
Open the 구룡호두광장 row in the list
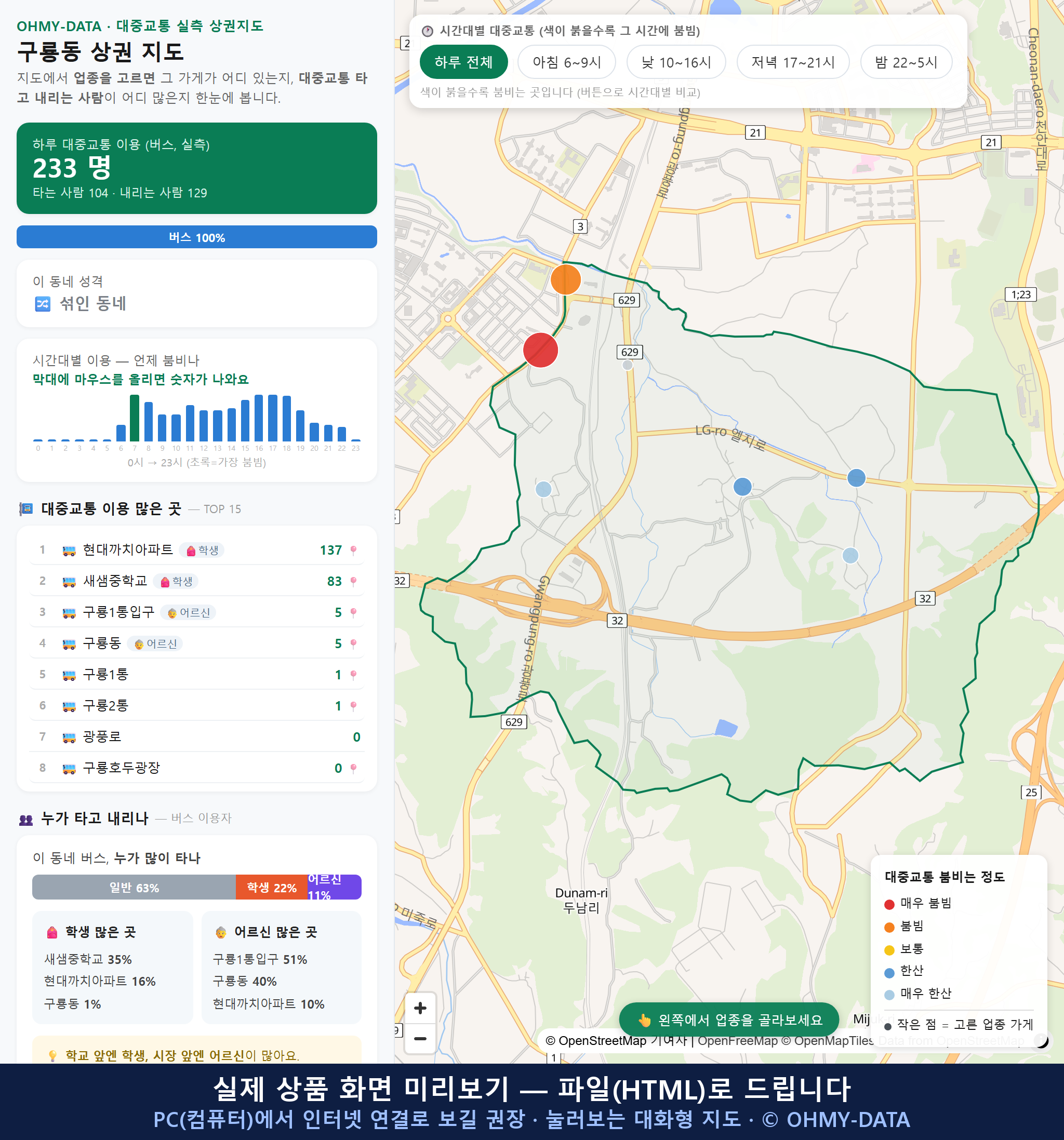tap(196, 768)
